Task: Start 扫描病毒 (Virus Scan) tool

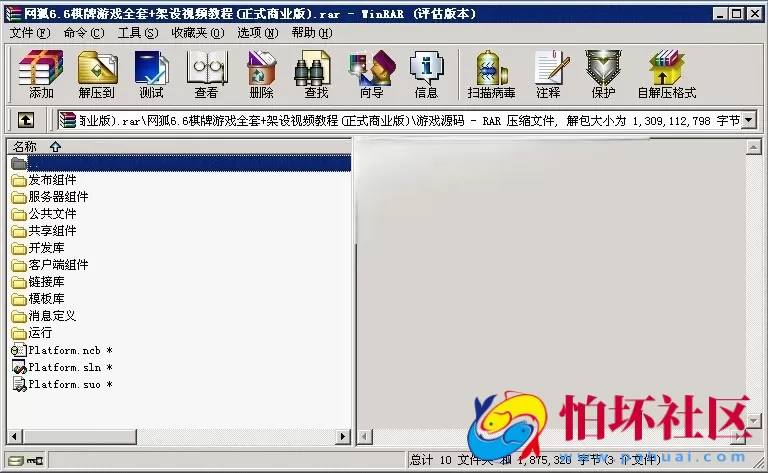Action: 491,74
